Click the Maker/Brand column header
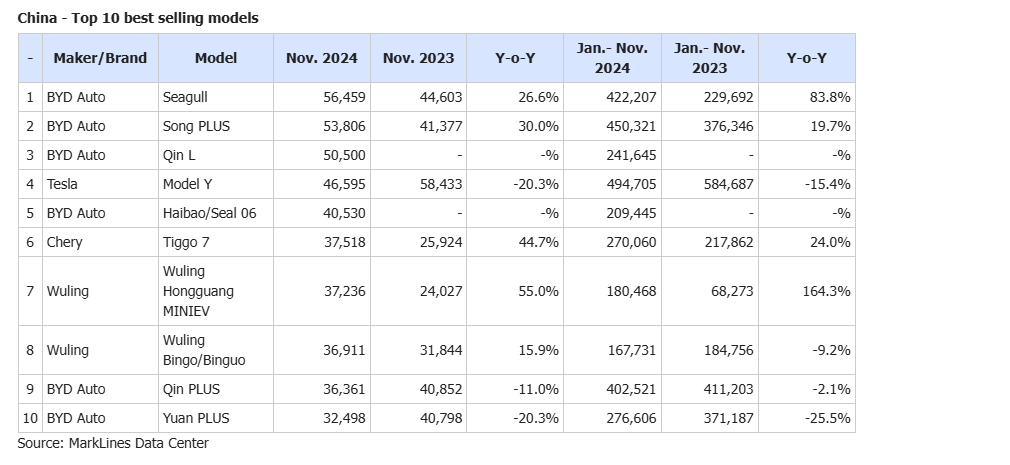 [x=100, y=58]
